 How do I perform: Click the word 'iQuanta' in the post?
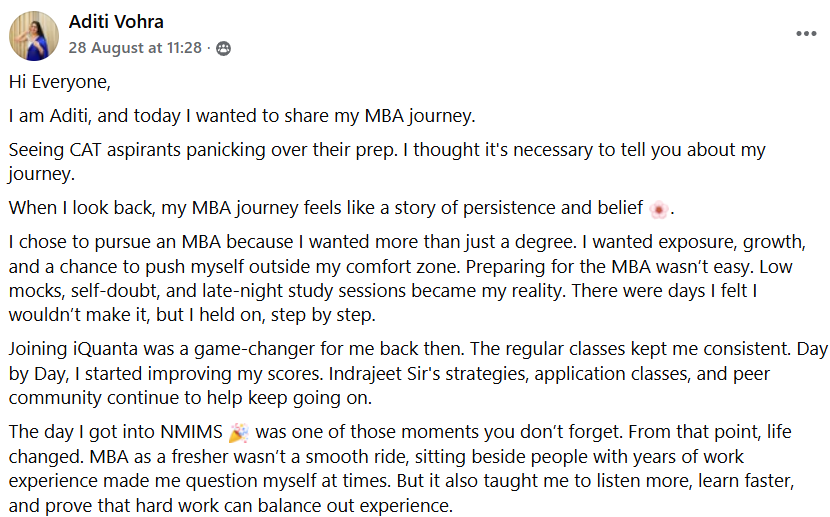click(93, 349)
